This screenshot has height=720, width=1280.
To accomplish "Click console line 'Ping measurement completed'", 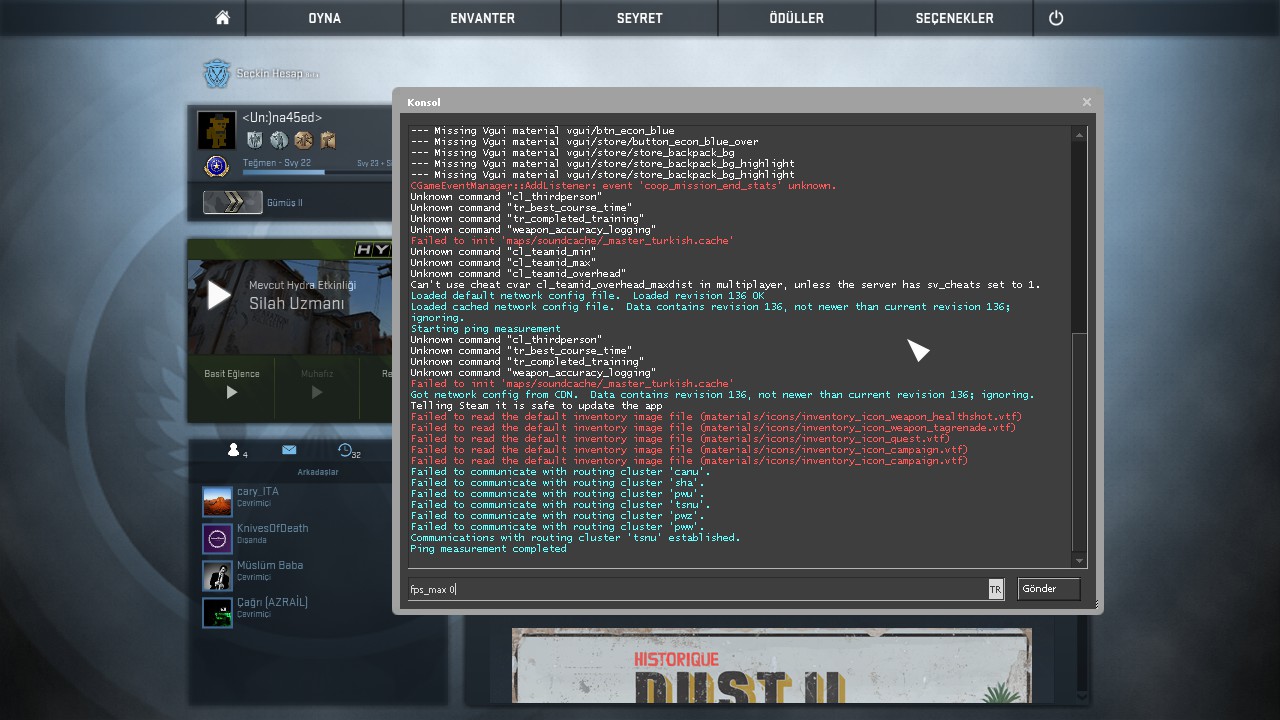I will click(488, 549).
